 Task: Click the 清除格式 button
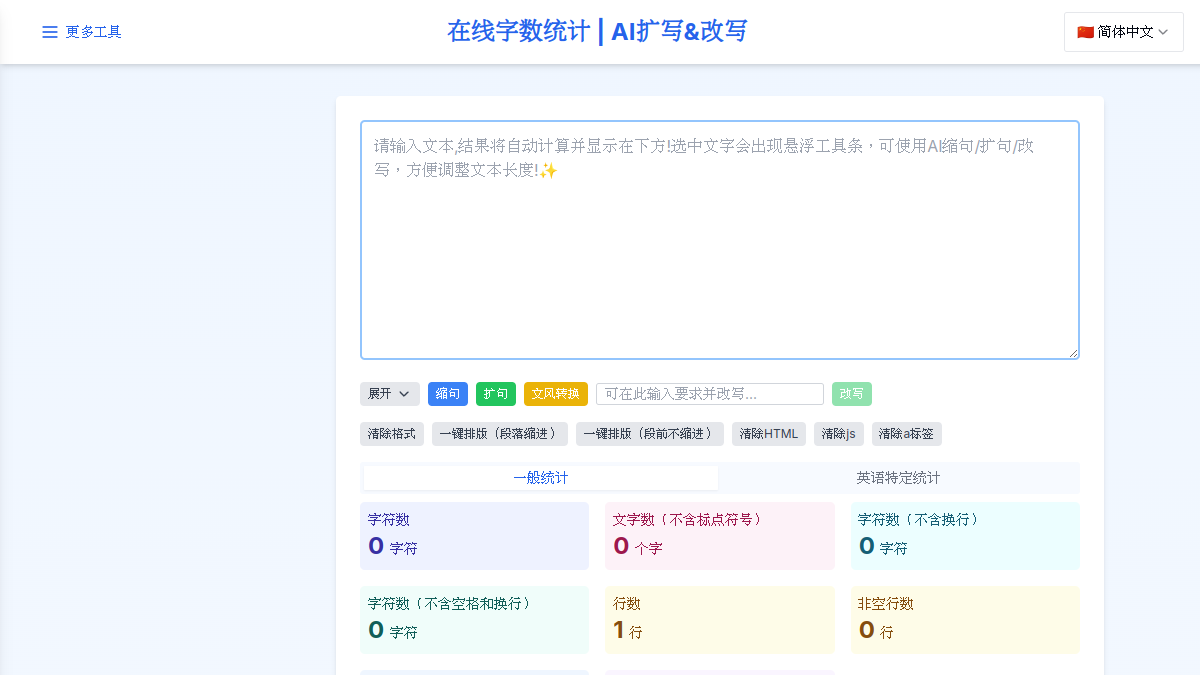click(x=392, y=434)
